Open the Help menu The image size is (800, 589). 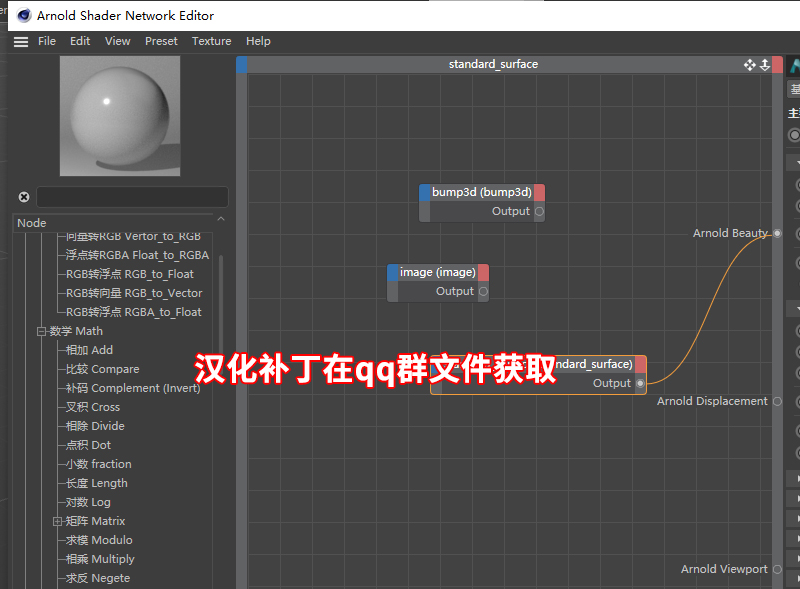click(x=258, y=41)
